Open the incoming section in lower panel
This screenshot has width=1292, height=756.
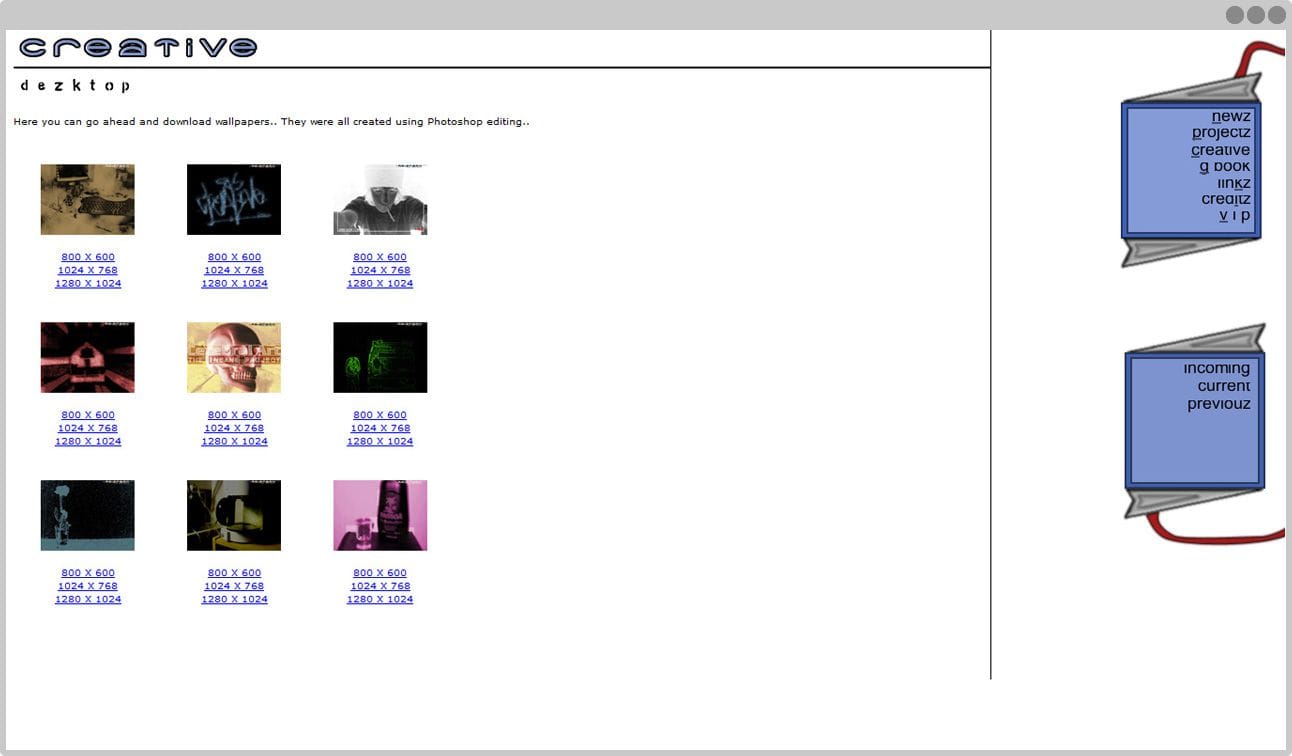tap(1216, 368)
